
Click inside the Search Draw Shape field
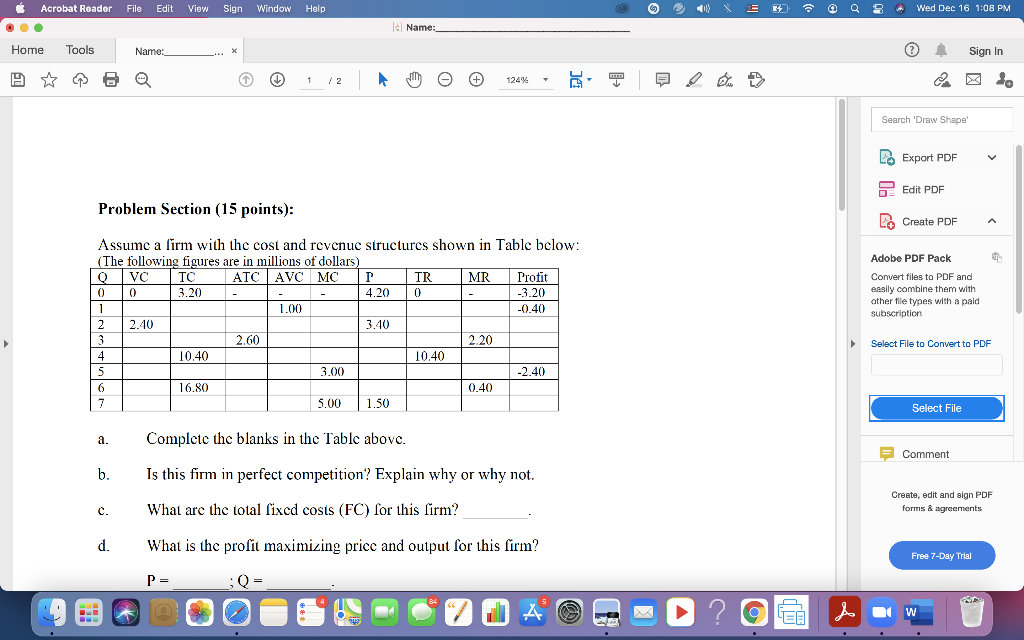pos(941,119)
